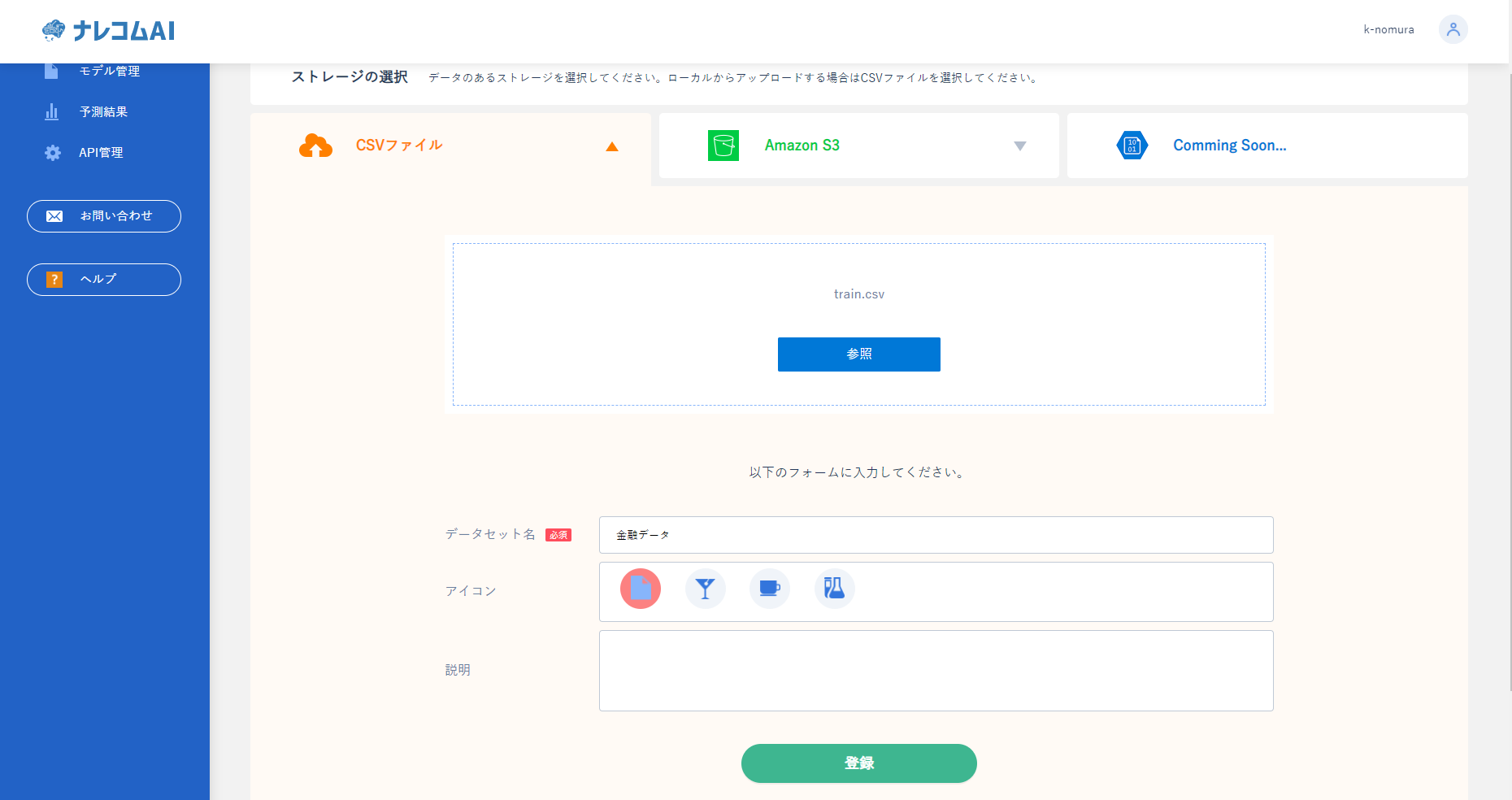Select the coffee cup dataset icon

coord(770,589)
